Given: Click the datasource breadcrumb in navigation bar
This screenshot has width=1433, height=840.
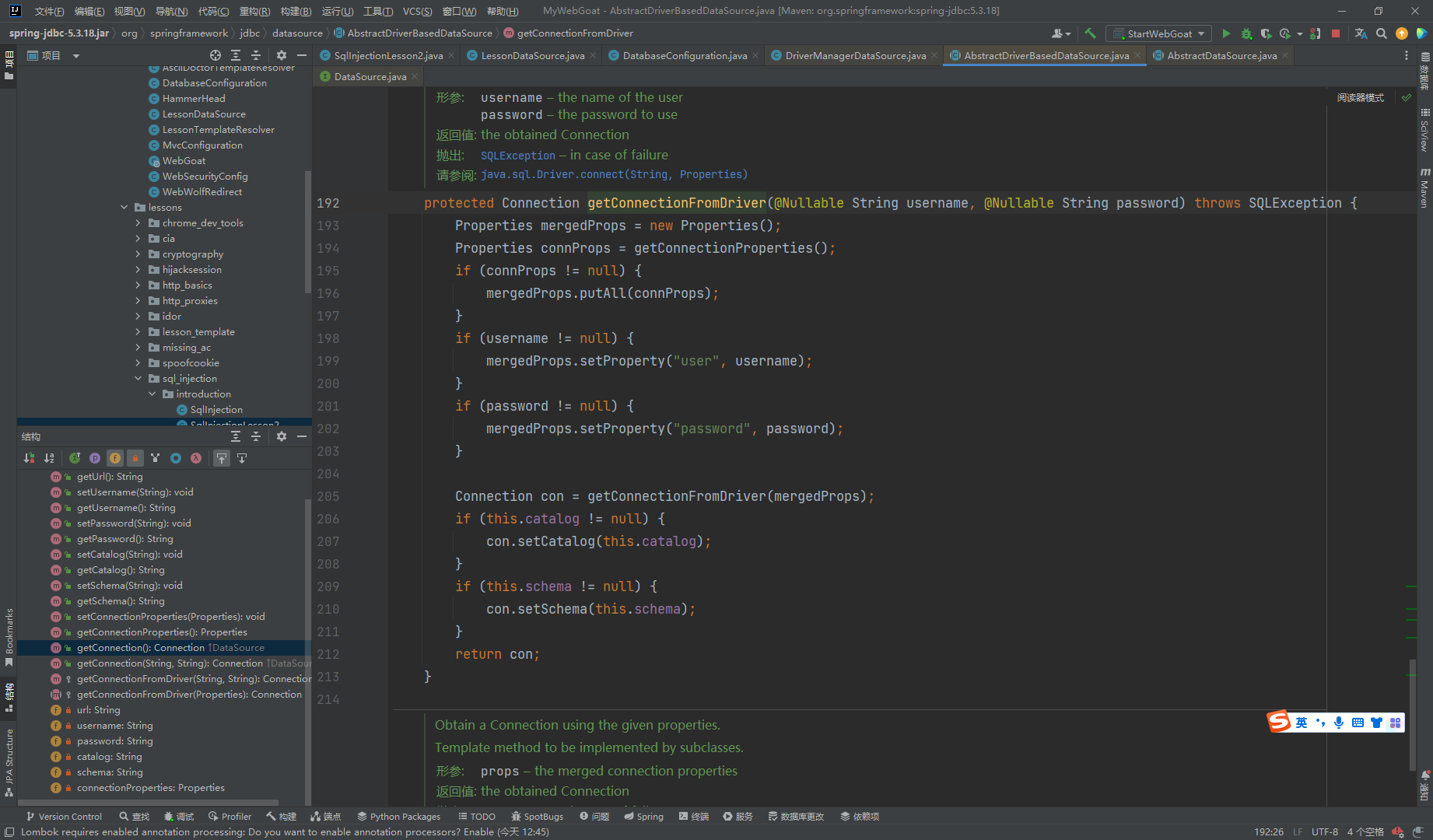Looking at the screenshot, I should (297, 33).
